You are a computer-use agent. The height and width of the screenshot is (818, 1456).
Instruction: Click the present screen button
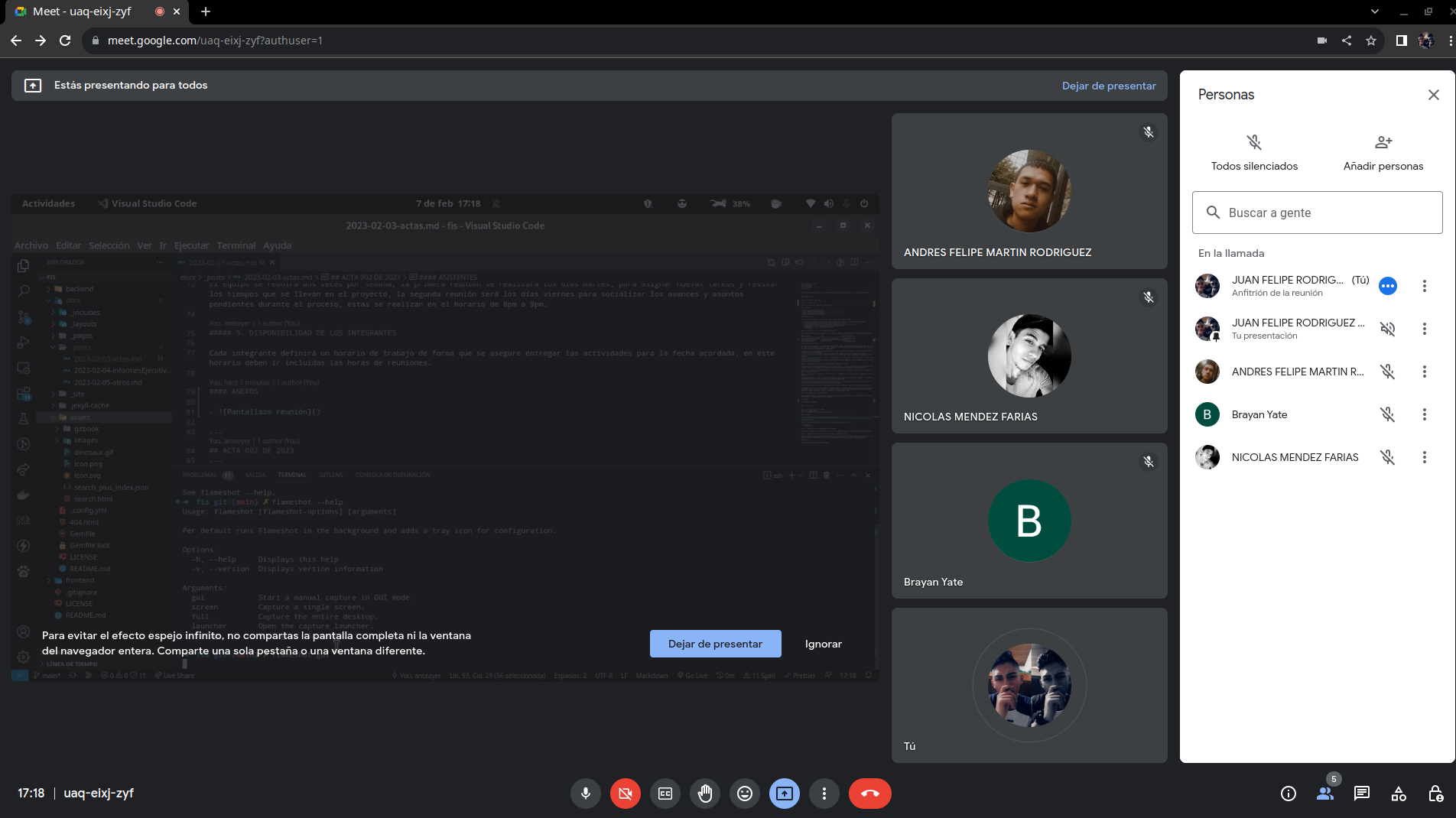click(x=785, y=794)
